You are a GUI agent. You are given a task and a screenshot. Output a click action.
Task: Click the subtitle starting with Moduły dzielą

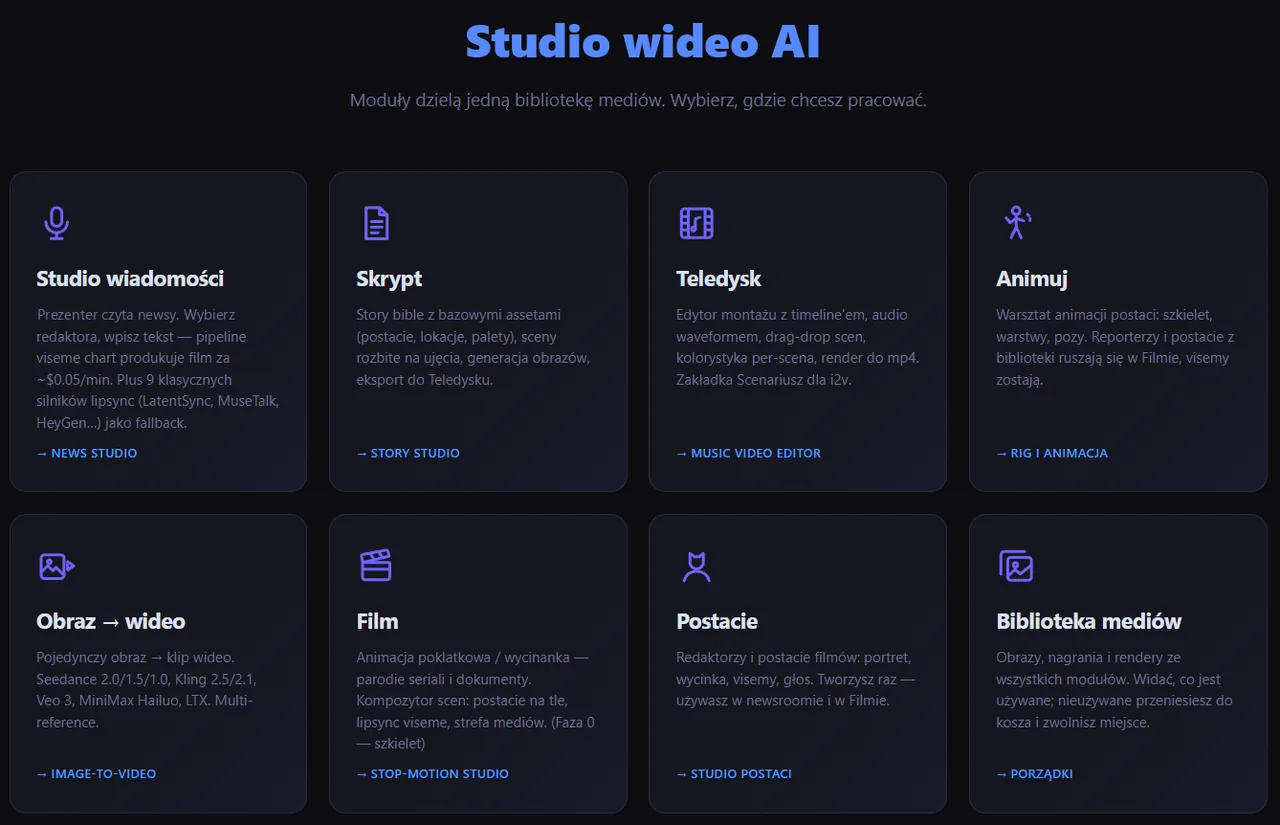coord(638,101)
